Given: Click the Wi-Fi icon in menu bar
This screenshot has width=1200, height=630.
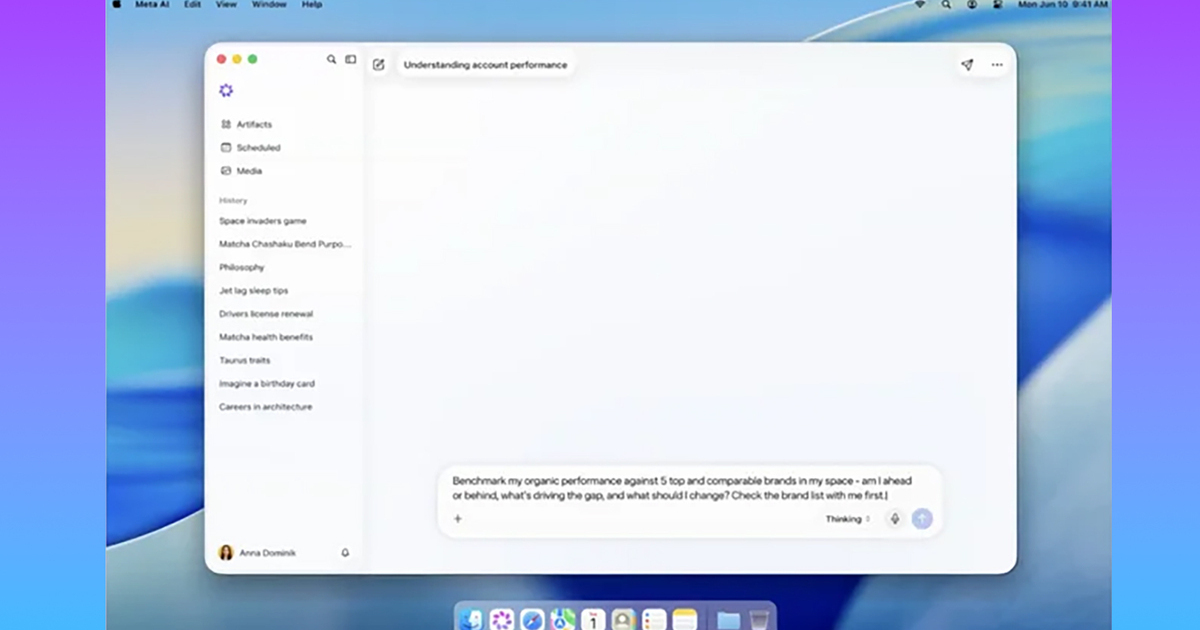Looking at the screenshot, I should click(x=920, y=5).
